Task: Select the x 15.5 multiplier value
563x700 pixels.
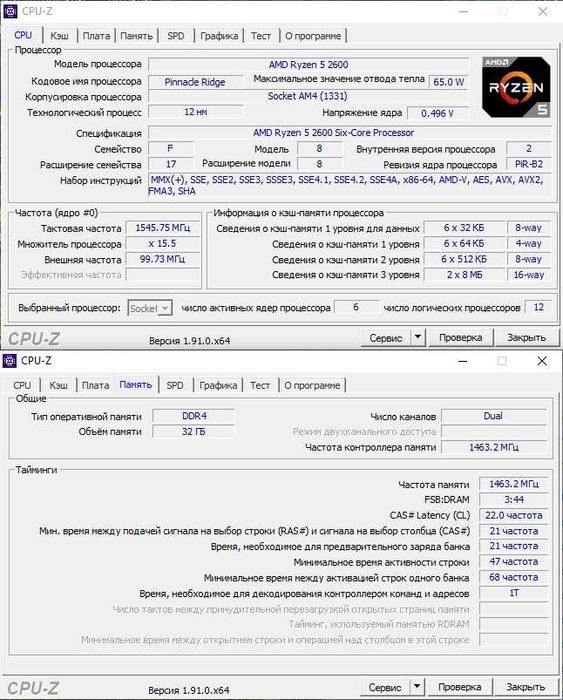Action: (x=163, y=243)
